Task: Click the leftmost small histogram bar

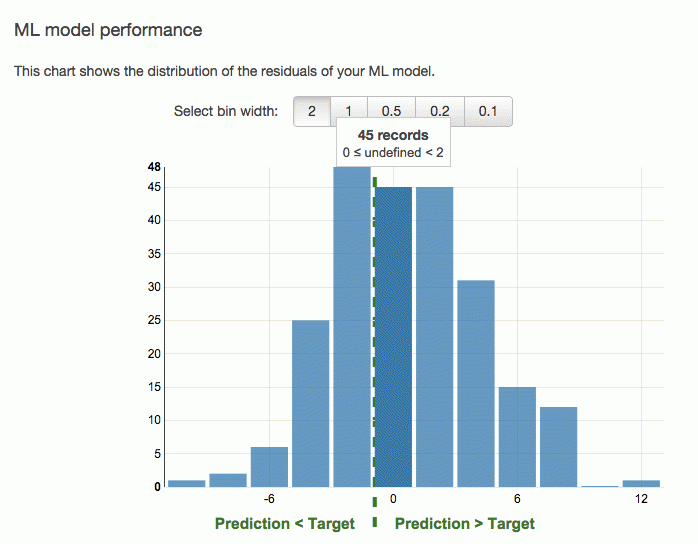Action: [187, 483]
